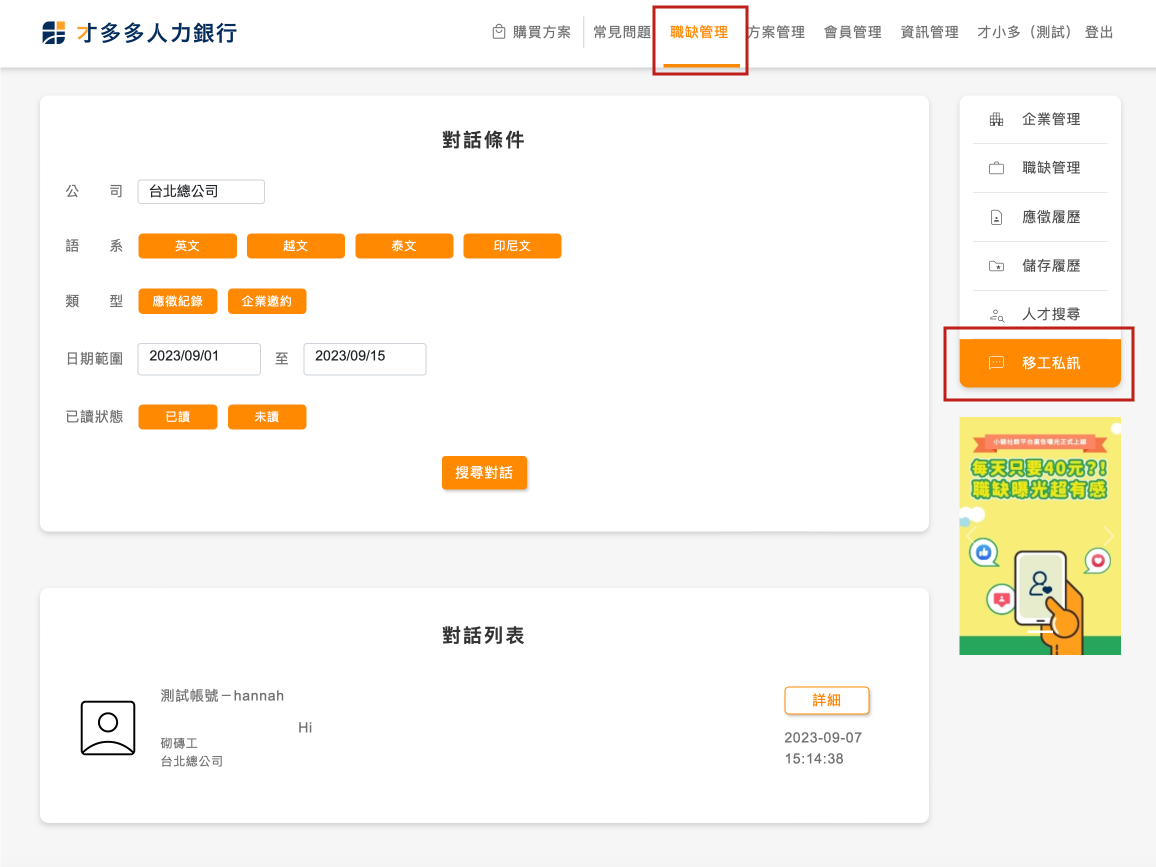Image resolution: width=1156 pixels, height=867 pixels.
Task: Click the folder icon for 儲存履歷
Action: (996, 266)
